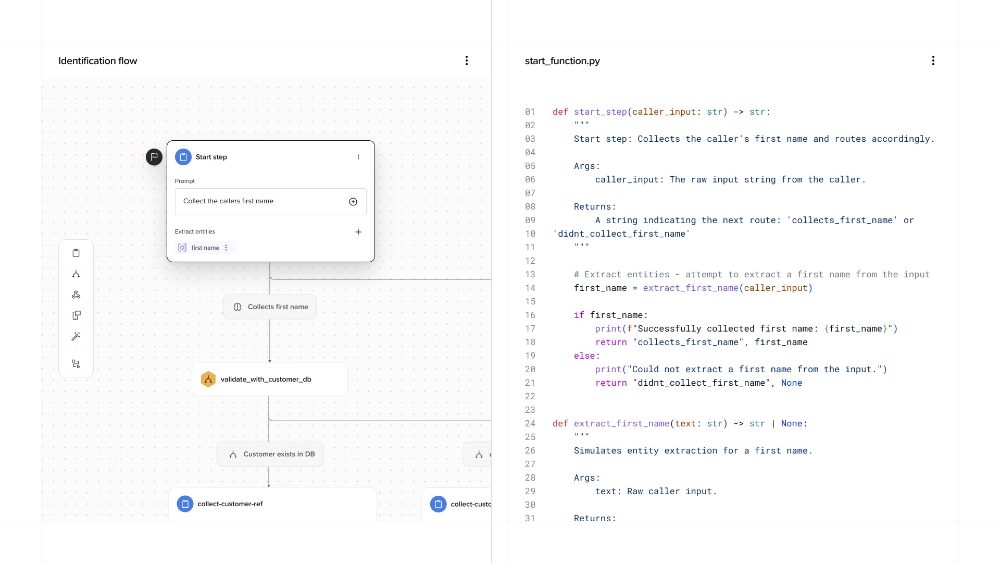Image resolution: width=1000 pixels, height=563 pixels.
Task: Click the blue Start step clipboard icon
Action: [x=183, y=157]
